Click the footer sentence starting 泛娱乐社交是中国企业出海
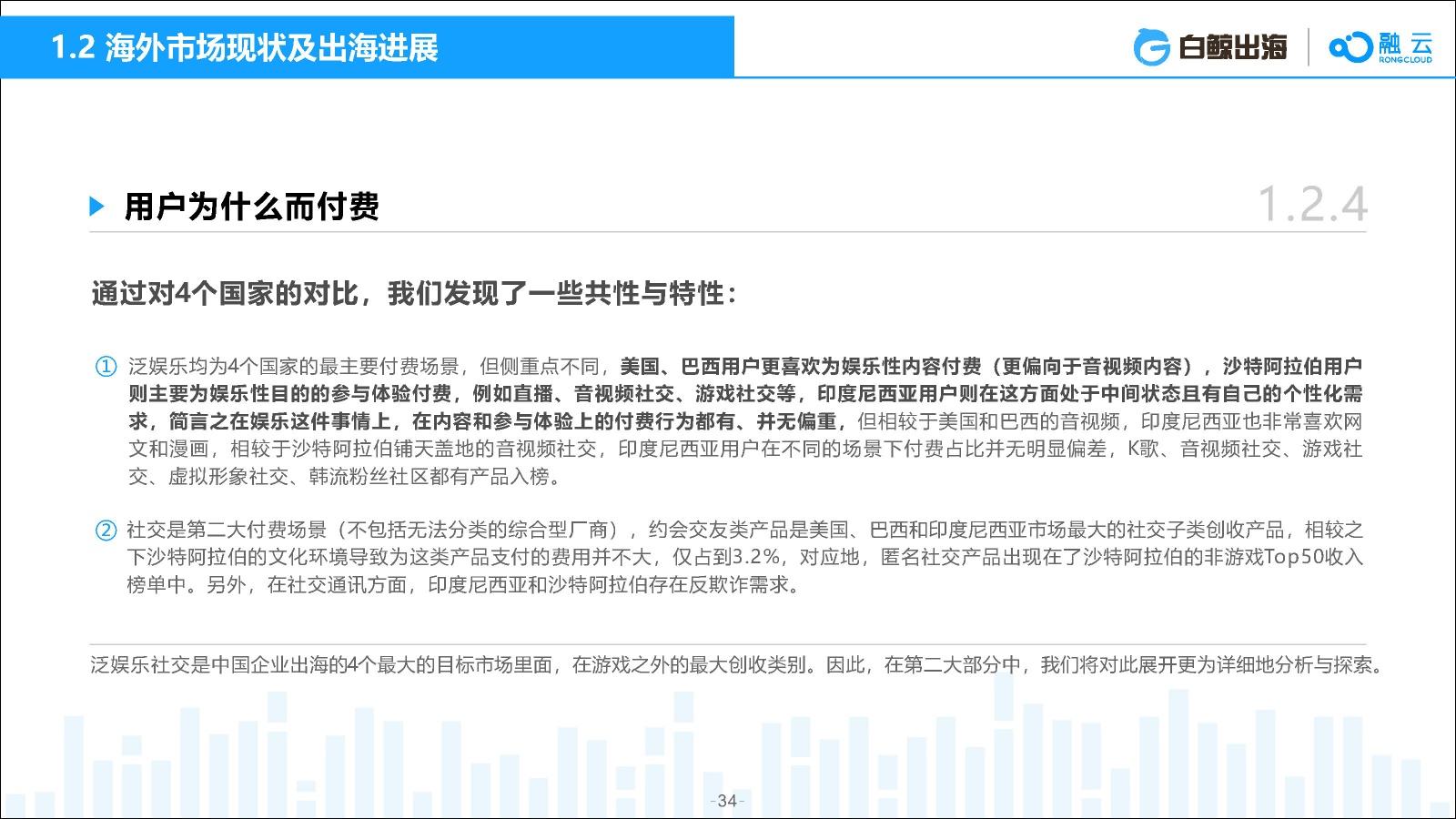 pyautogui.click(x=738, y=665)
